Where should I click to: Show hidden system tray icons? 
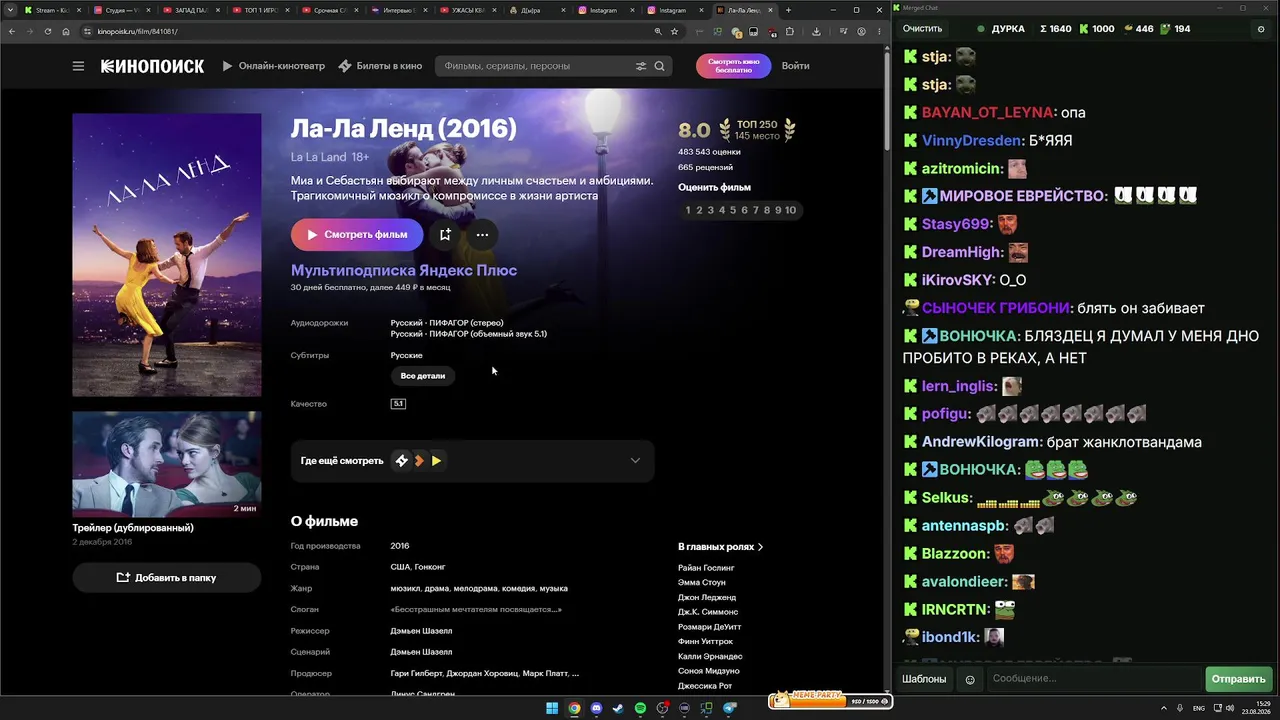click(1163, 708)
